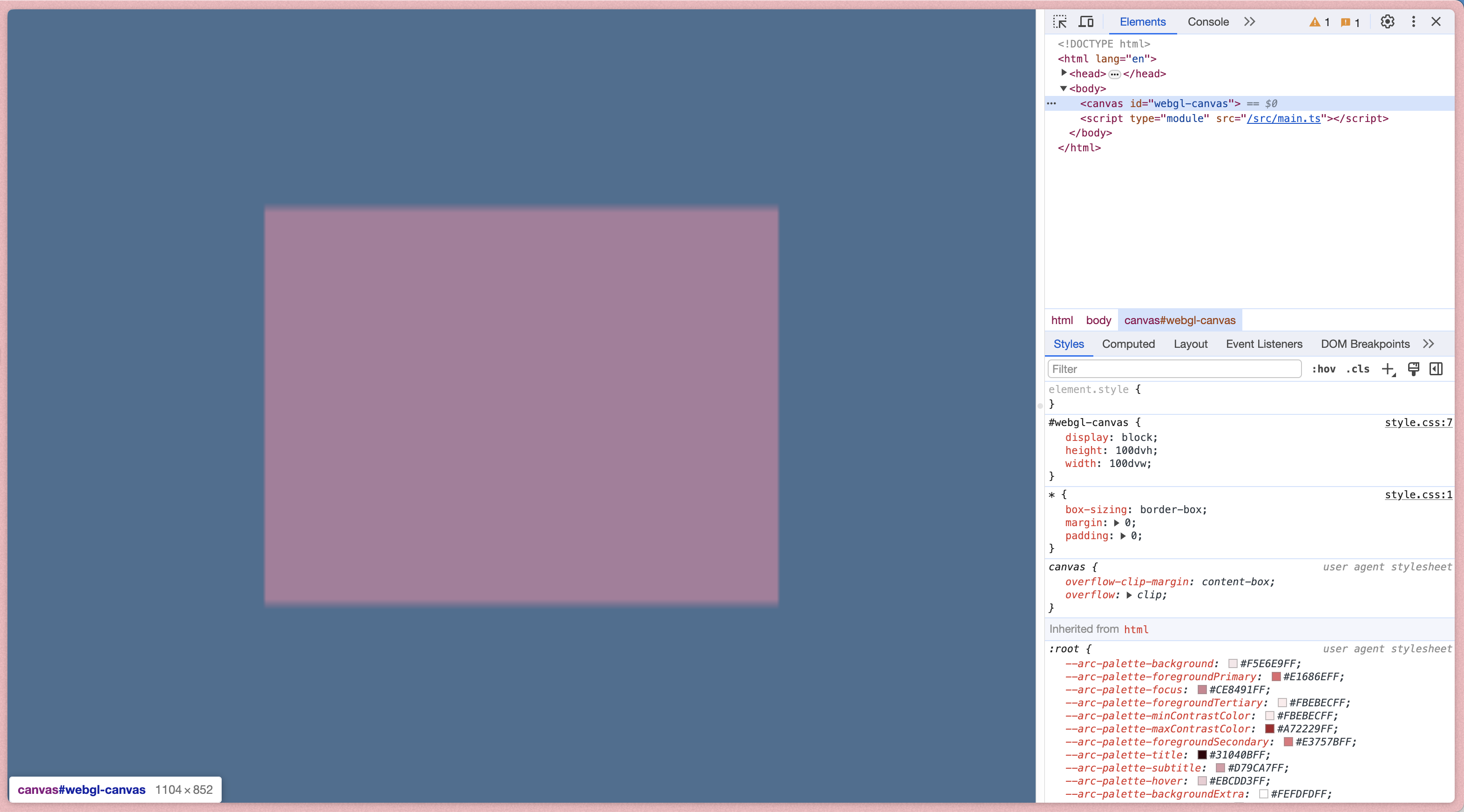This screenshot has height=812, width=1464.
Task: Click the computed styles sidebar icon
Action: [x=1436, y=369]
